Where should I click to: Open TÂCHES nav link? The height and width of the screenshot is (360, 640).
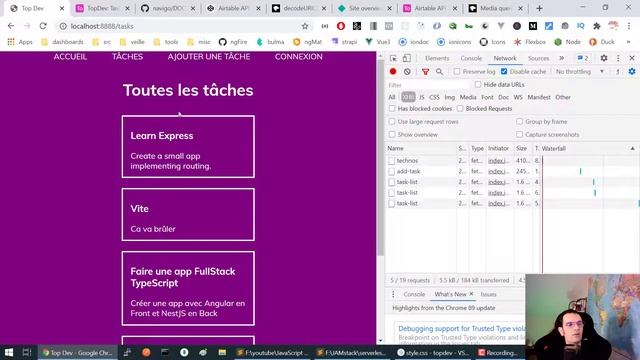pyautogui.click(x=127, y=57)
